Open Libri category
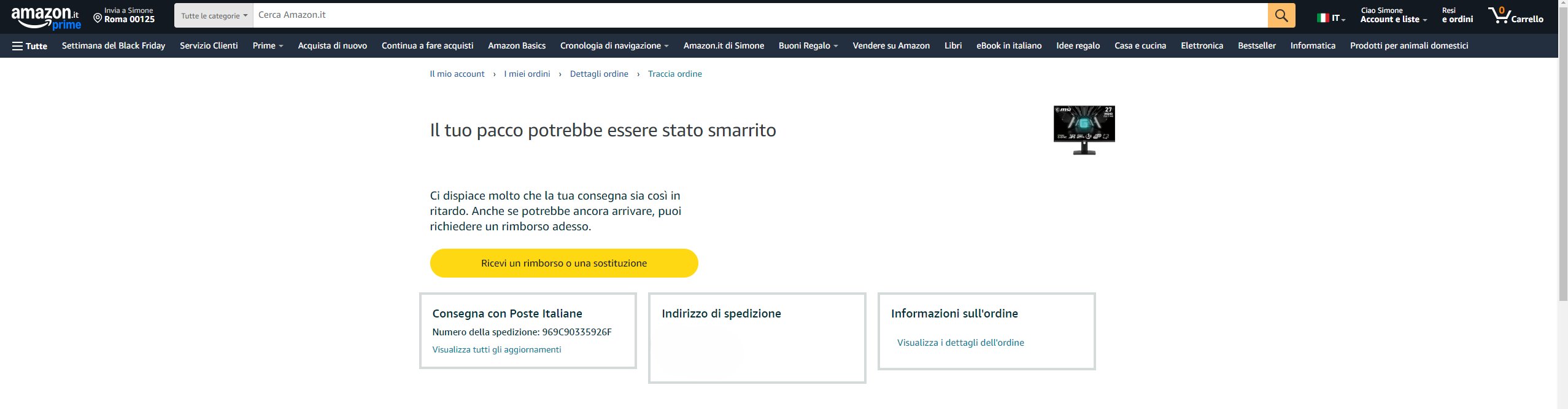The width and height of the screenshot is (1568, 409). (953, 45)
